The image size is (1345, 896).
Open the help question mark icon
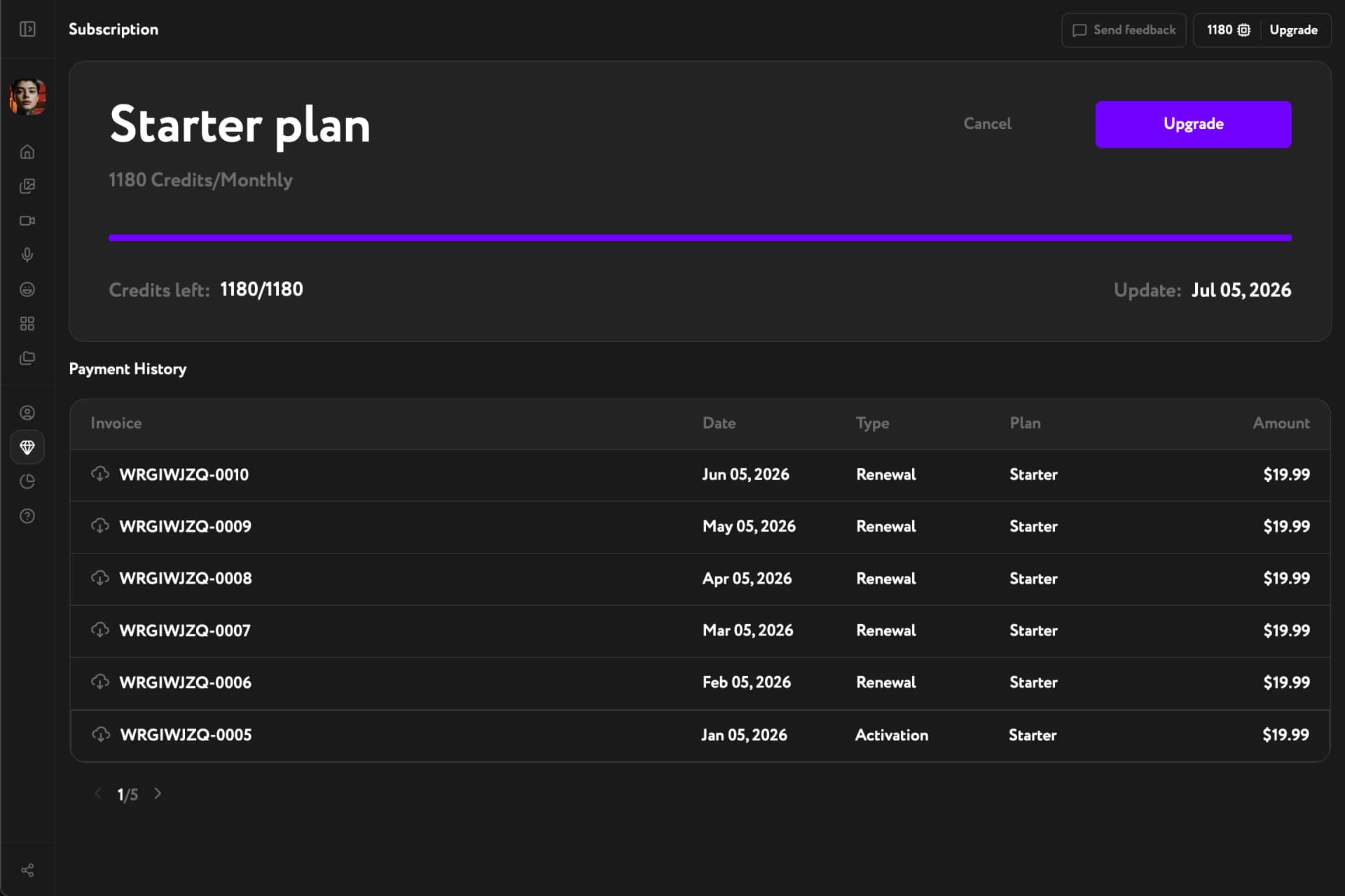(x=27, y=516)
